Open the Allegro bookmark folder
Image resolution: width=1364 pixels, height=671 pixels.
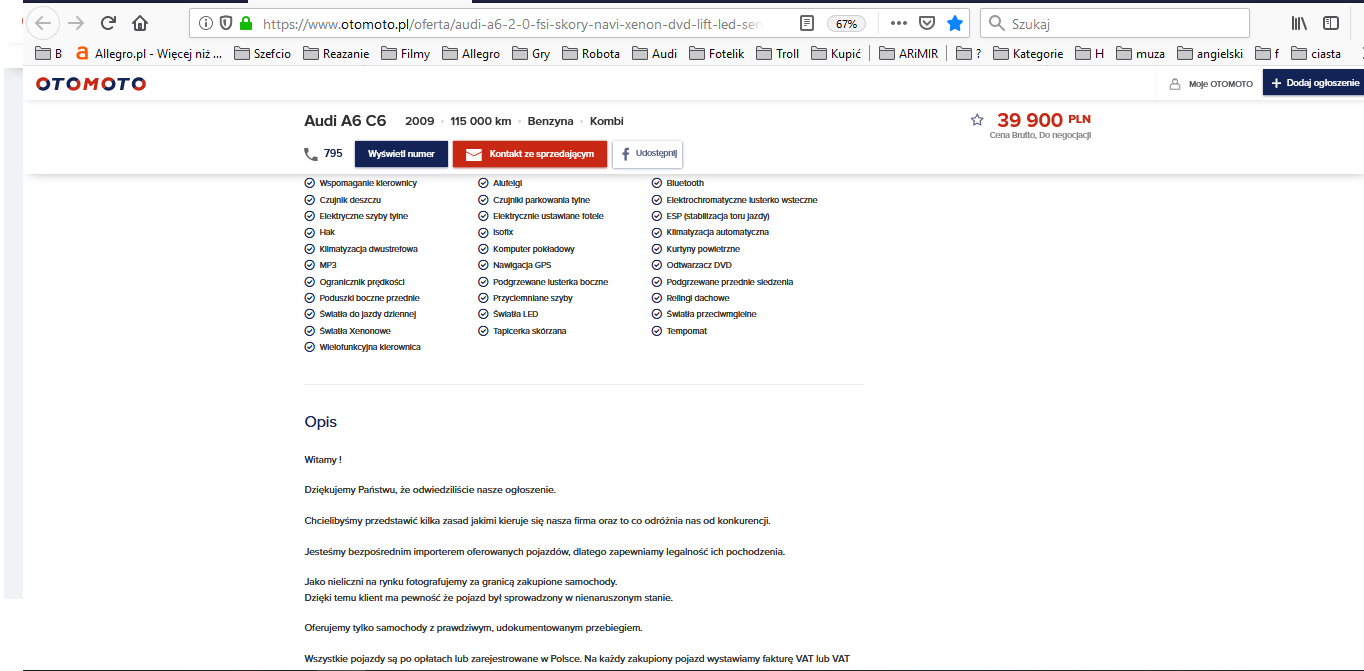click(471, 53)
